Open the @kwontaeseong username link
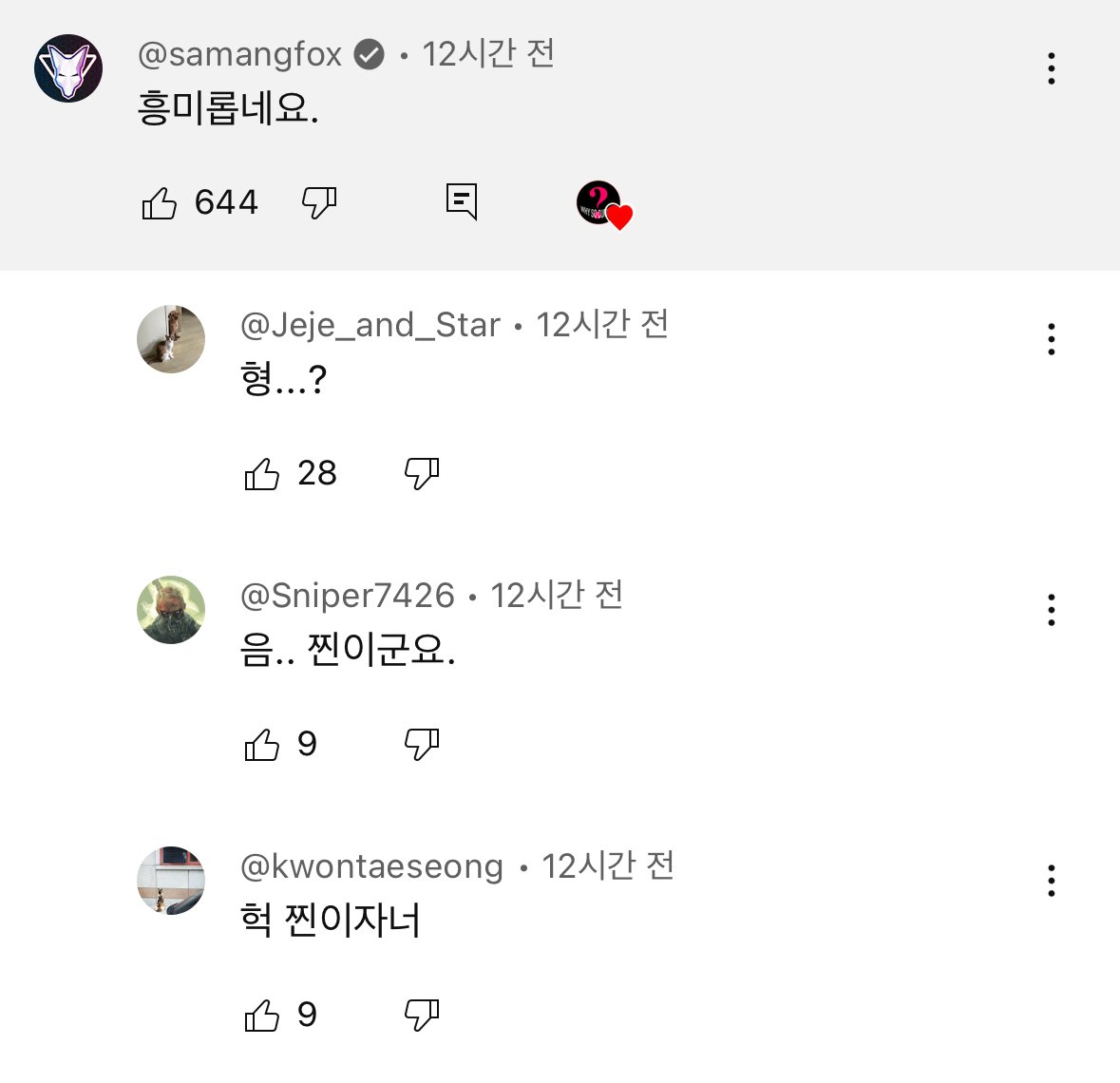 coord(371,866)
